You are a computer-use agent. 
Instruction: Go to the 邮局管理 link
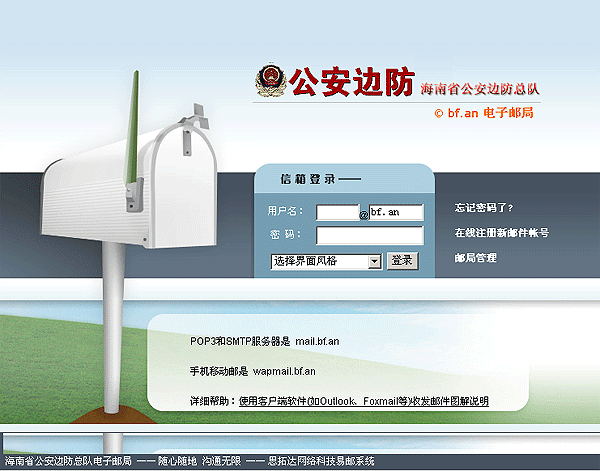click(475, 258)
